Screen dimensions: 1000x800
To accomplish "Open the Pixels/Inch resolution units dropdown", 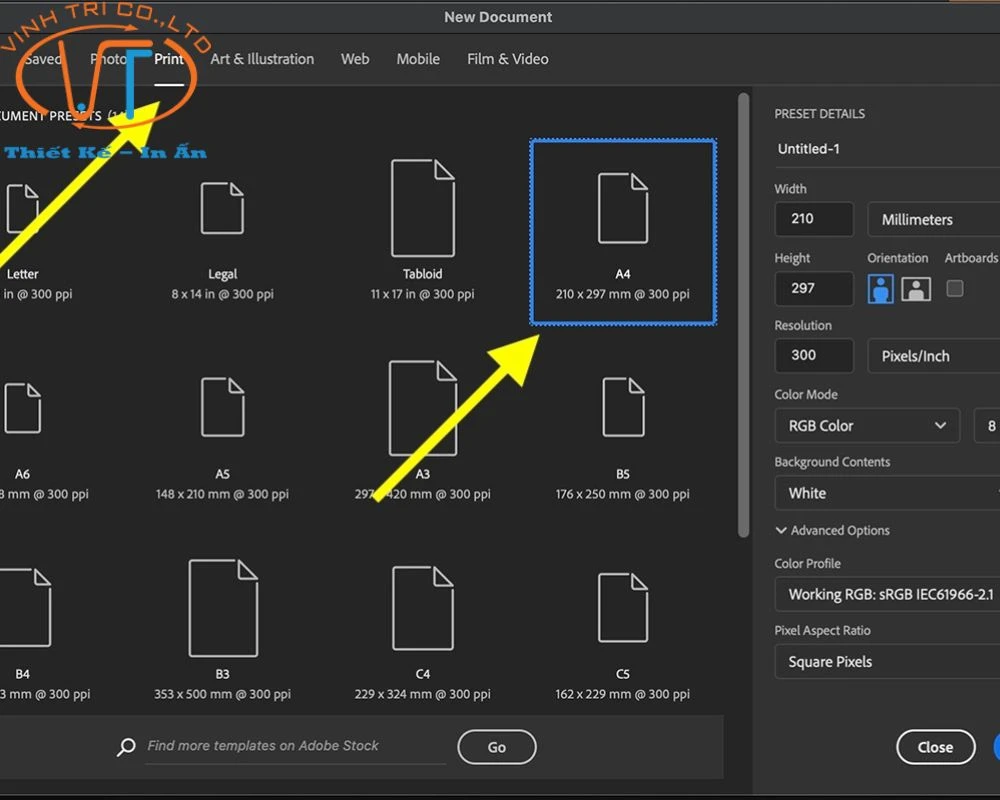I will point(934,356).
